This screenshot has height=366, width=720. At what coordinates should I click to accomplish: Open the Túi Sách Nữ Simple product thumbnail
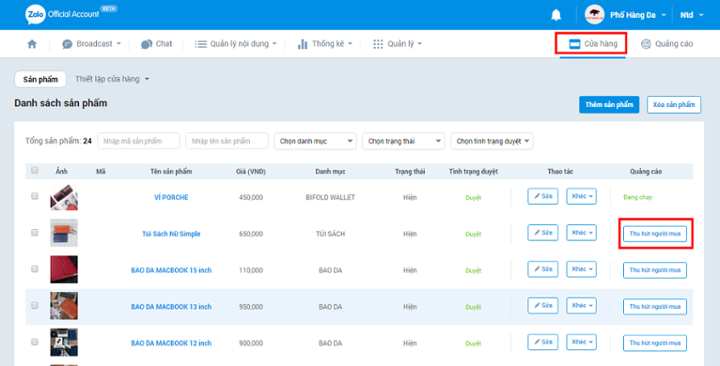tap(64, 233)
